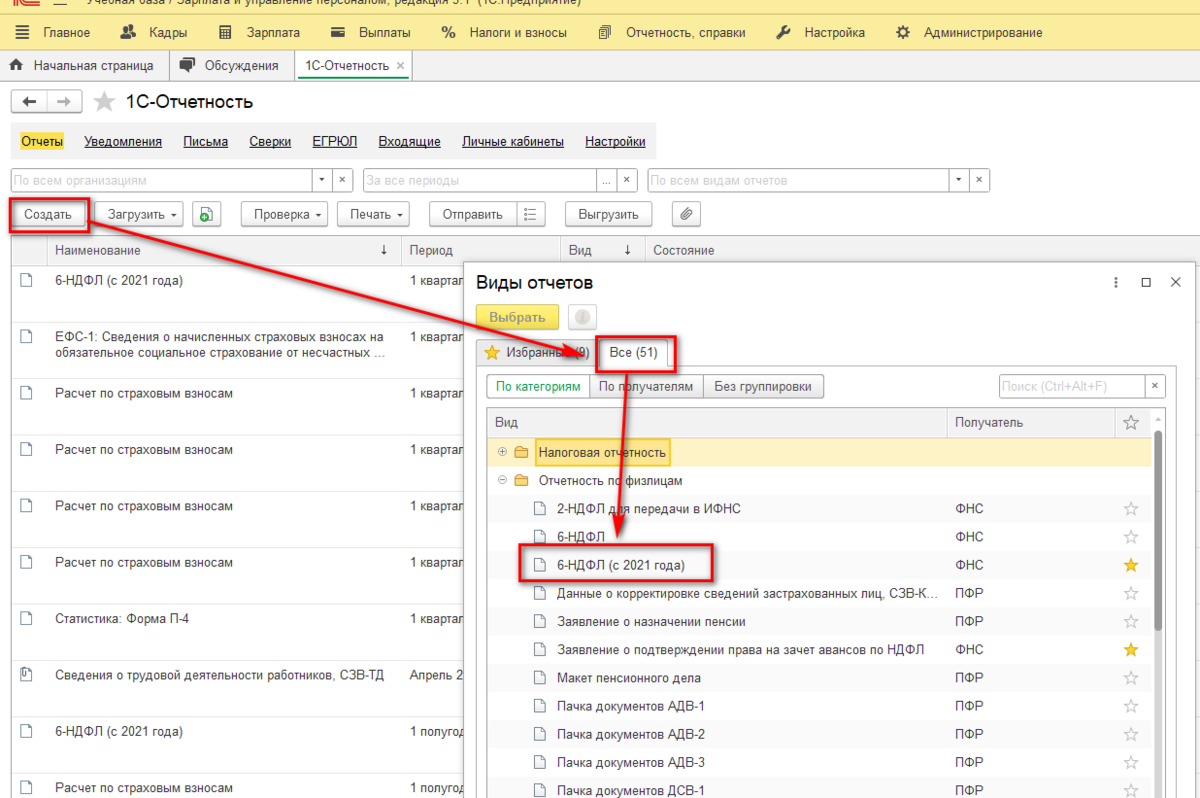Open the hamburger main menu icon
Viewport: 1200px width, 798px height.
(23, 32)
